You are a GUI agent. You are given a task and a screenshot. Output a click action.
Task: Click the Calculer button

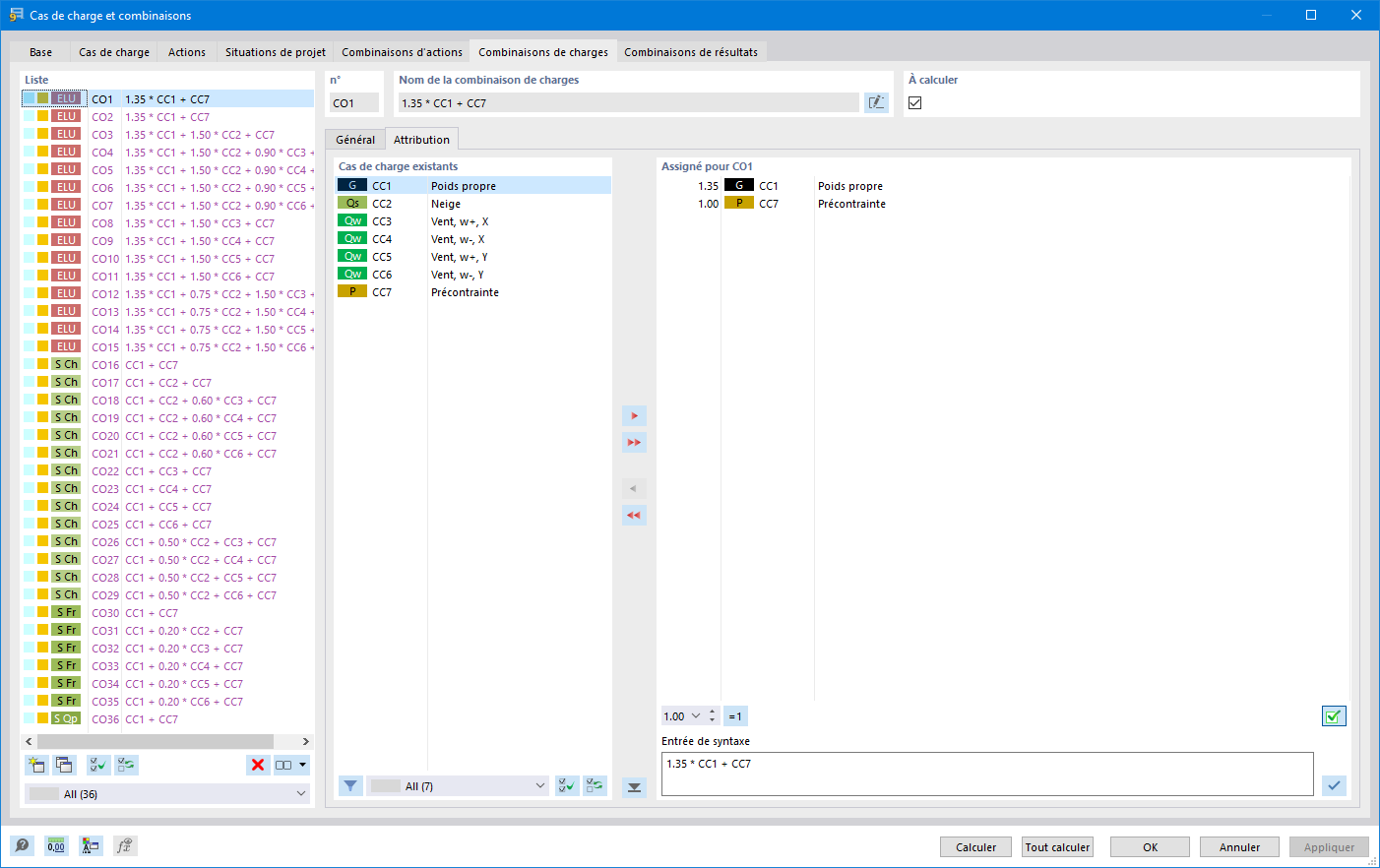[x=976, y=847]
